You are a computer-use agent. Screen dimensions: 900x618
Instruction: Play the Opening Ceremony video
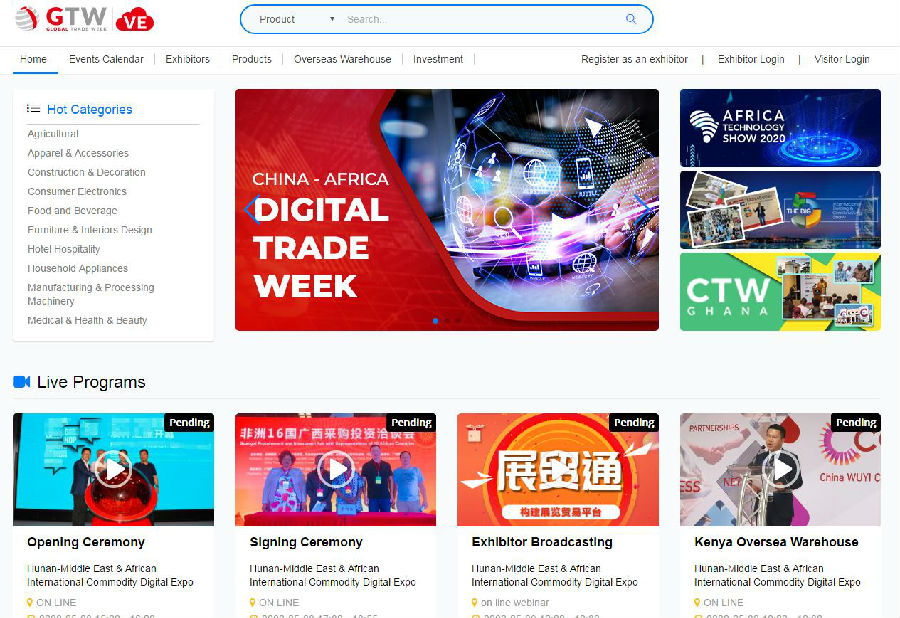click(x=113, y=469)
